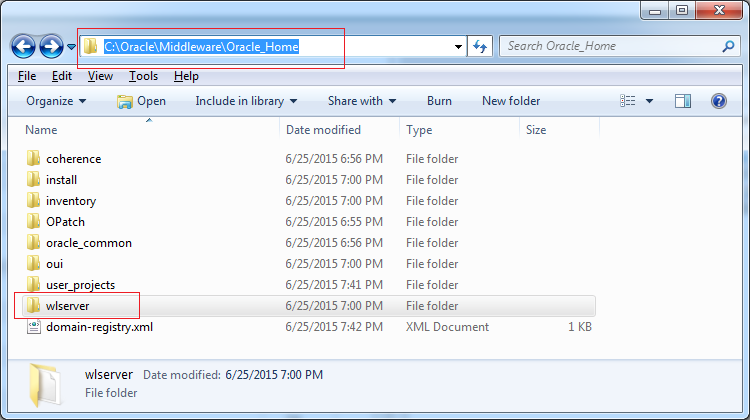Viewport: 750px width, 420px height.
Task: Open the Tools menu
Action: (143, 76)
